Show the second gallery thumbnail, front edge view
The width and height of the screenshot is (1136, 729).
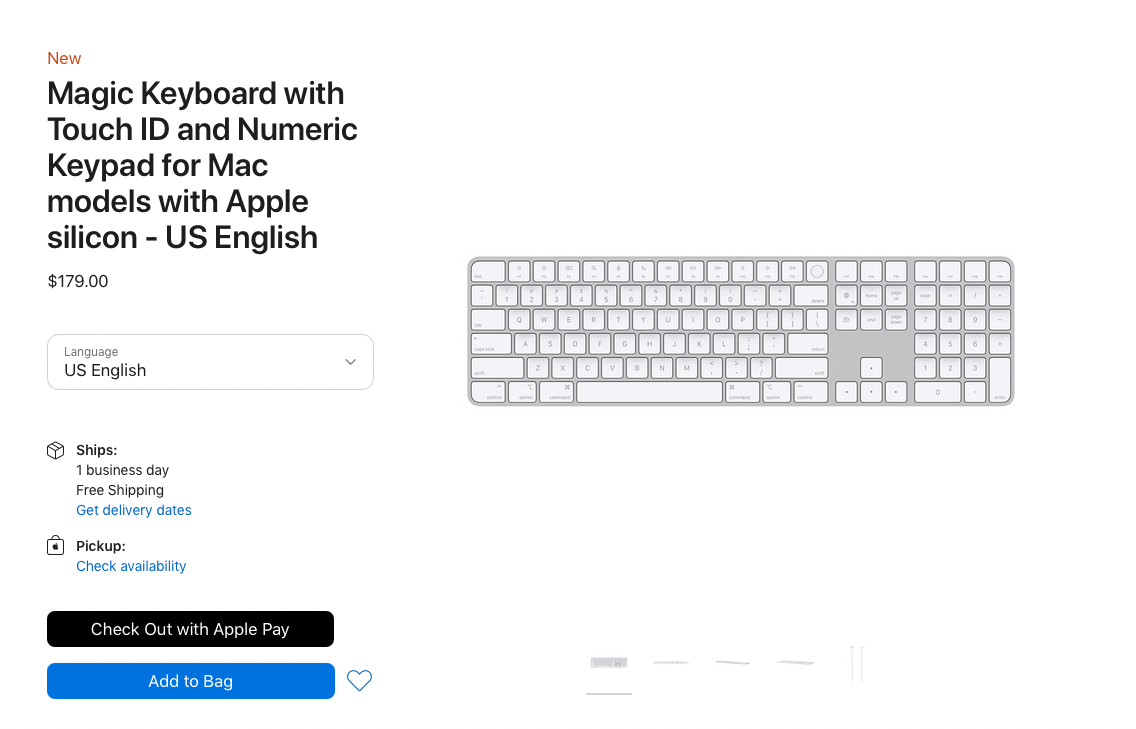(x=670, y=663)
